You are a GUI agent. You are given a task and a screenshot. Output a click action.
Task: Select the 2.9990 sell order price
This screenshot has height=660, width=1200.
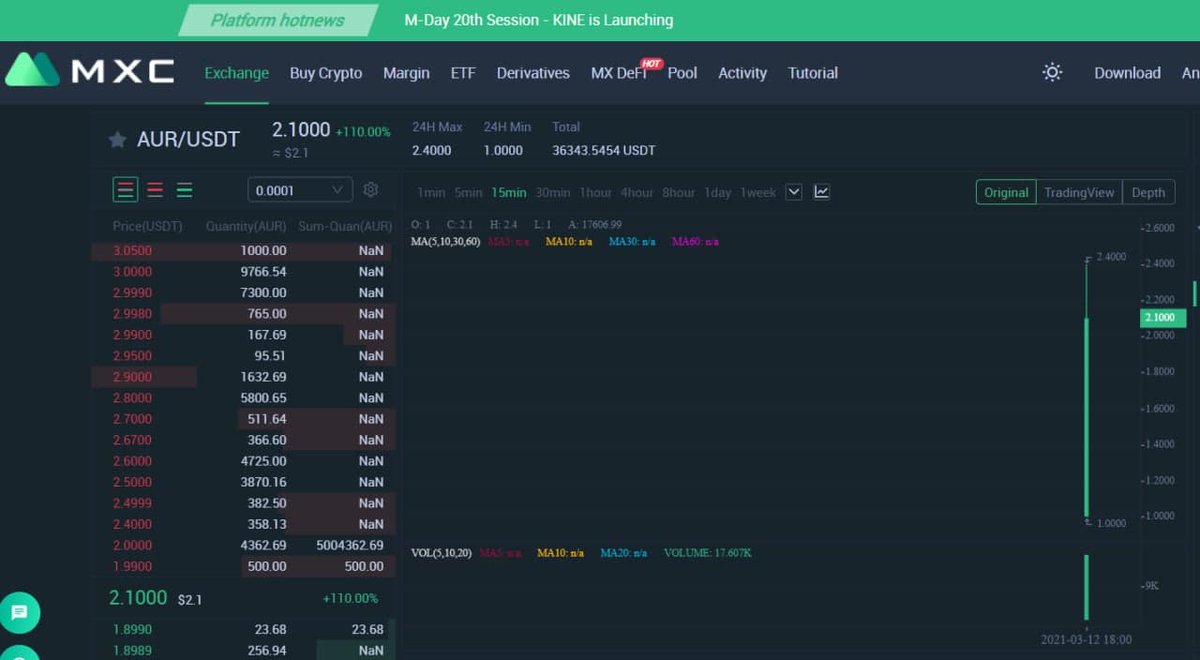coord(132,293)
